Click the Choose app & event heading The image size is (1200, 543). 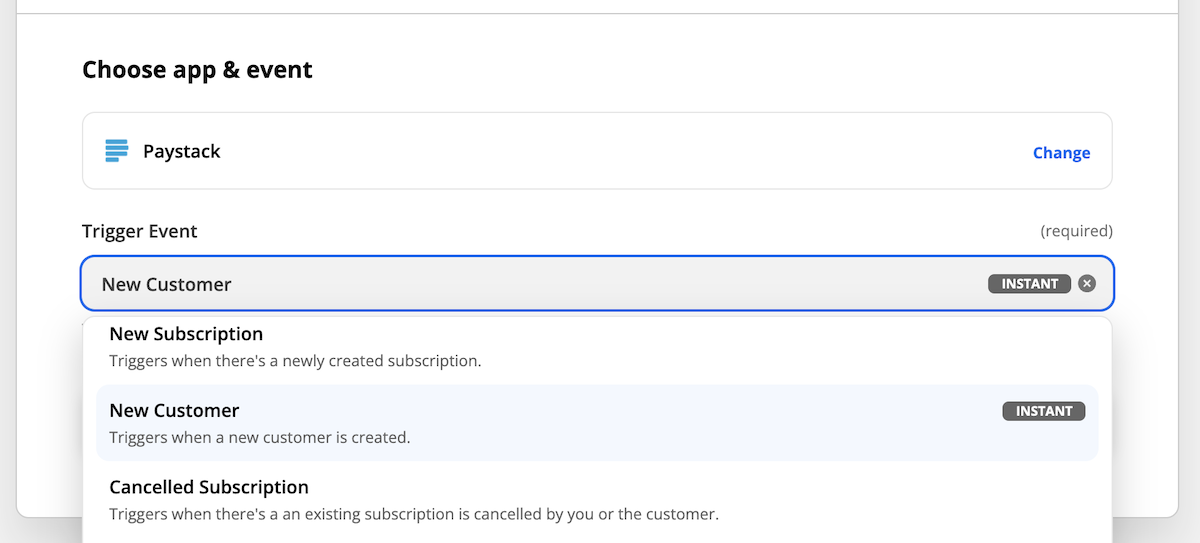tap(197, 70)
